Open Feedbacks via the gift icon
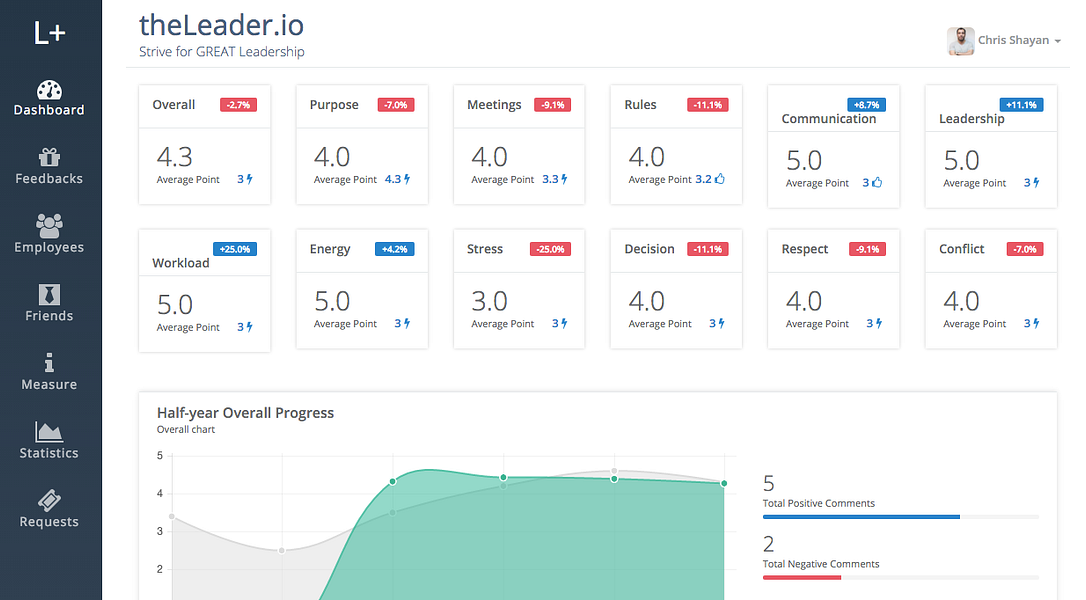Screen dimensions: 1086x600 click(49, 157)
